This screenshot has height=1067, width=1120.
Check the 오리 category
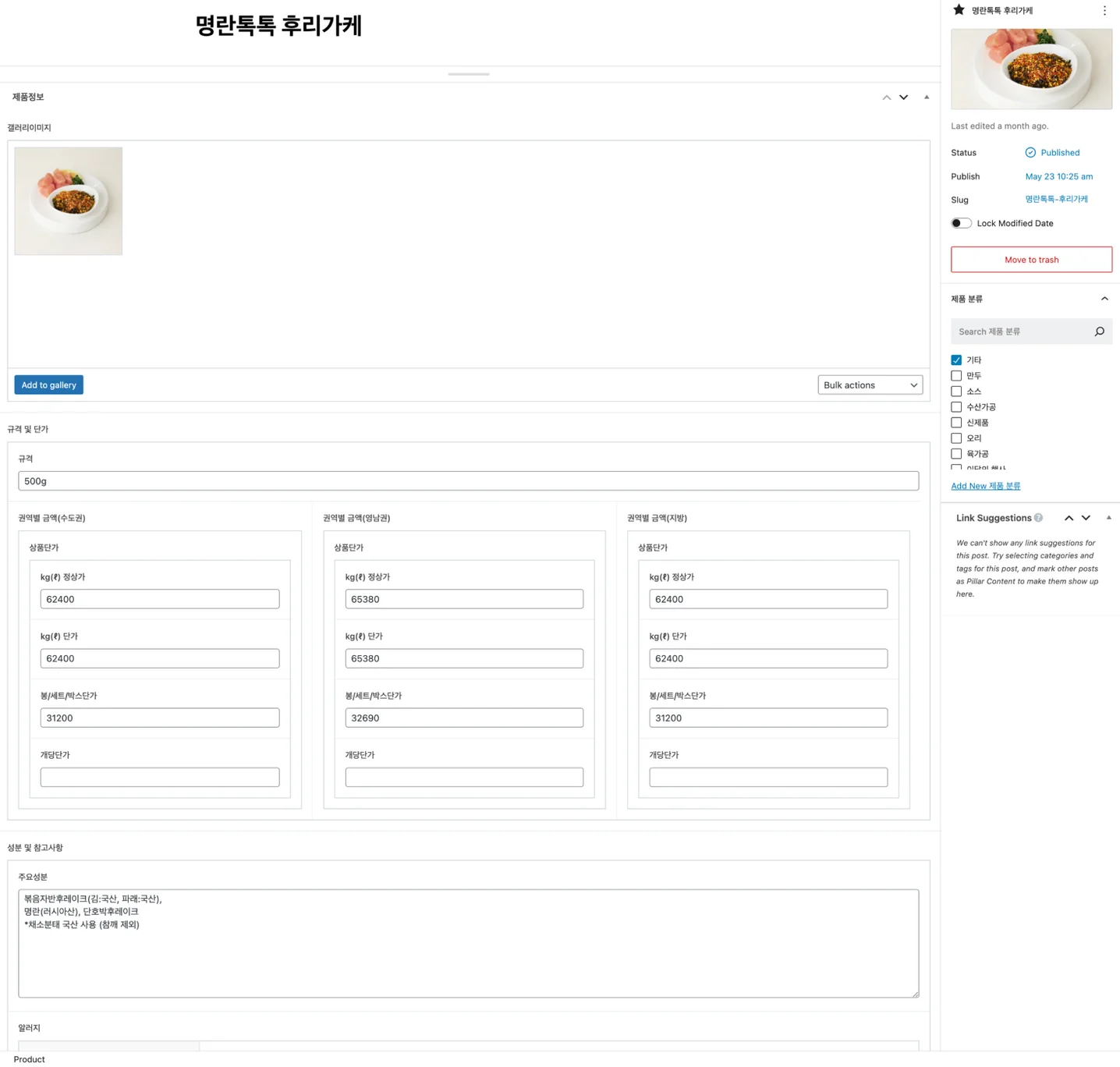coord(956,438)
